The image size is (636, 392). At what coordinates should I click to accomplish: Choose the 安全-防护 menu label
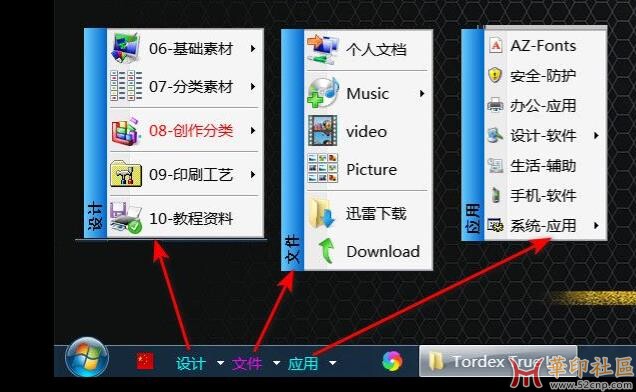coord(543,75)
